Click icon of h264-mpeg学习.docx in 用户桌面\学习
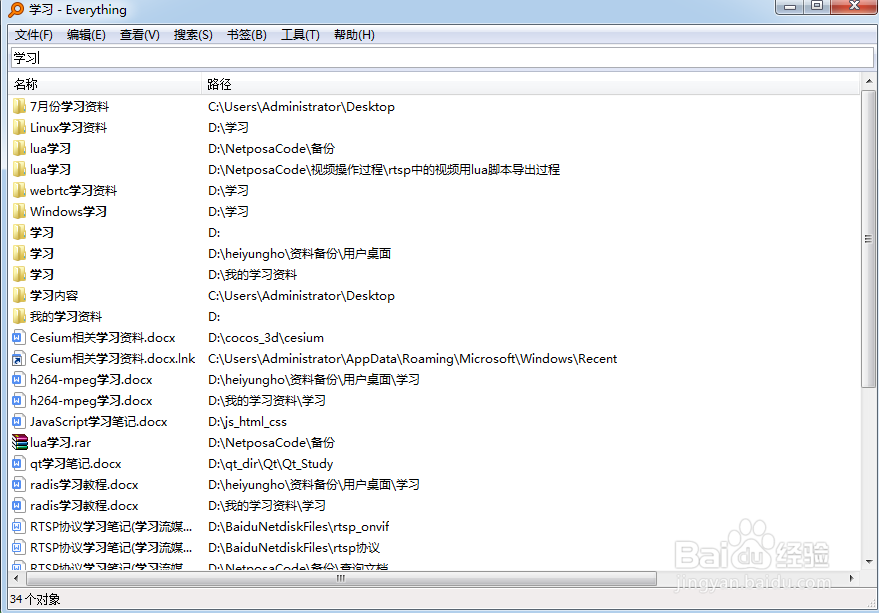Screen dimensions: 879x613 point(18,380)
